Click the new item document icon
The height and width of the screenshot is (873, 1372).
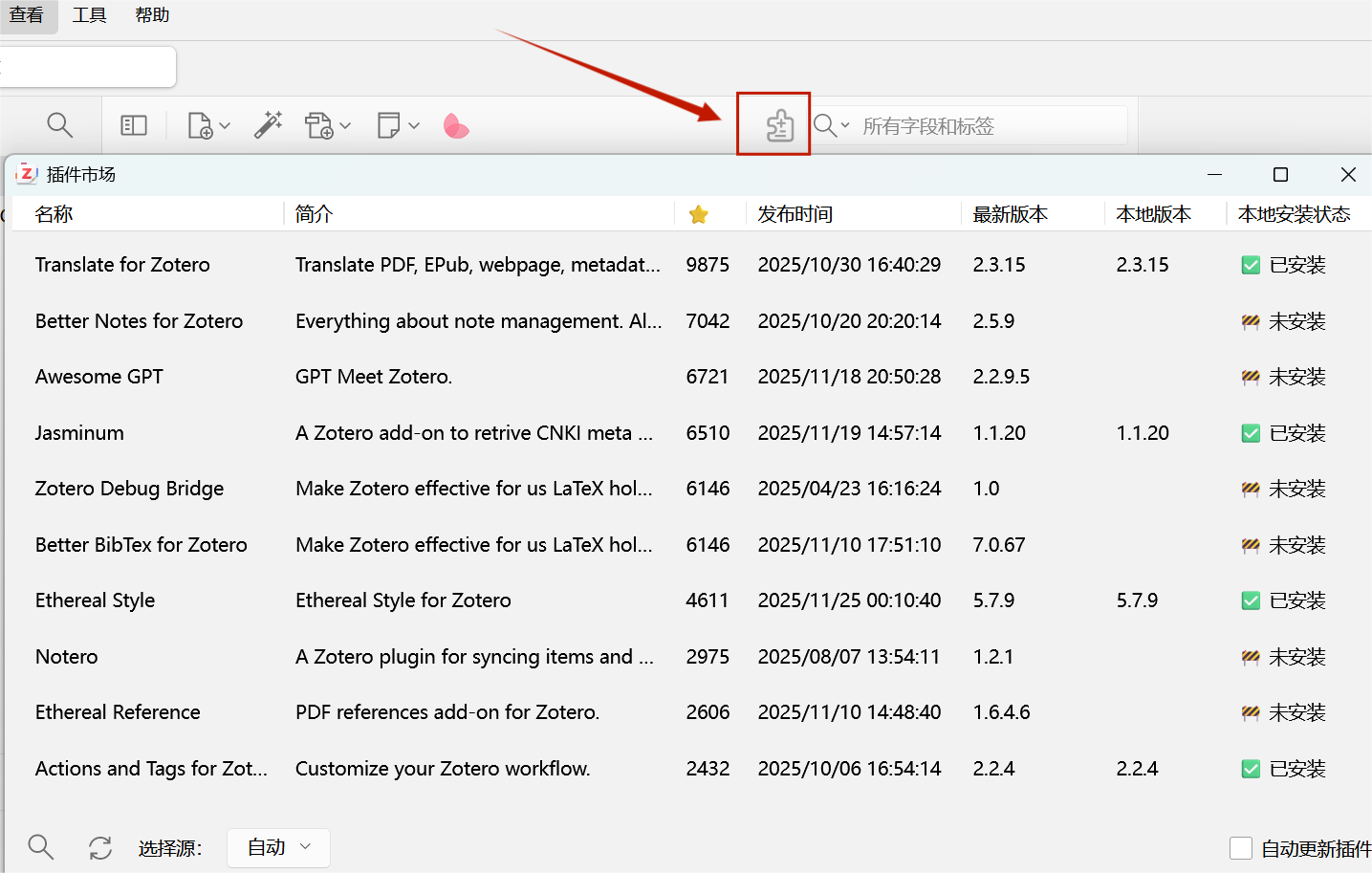point(200,125)
